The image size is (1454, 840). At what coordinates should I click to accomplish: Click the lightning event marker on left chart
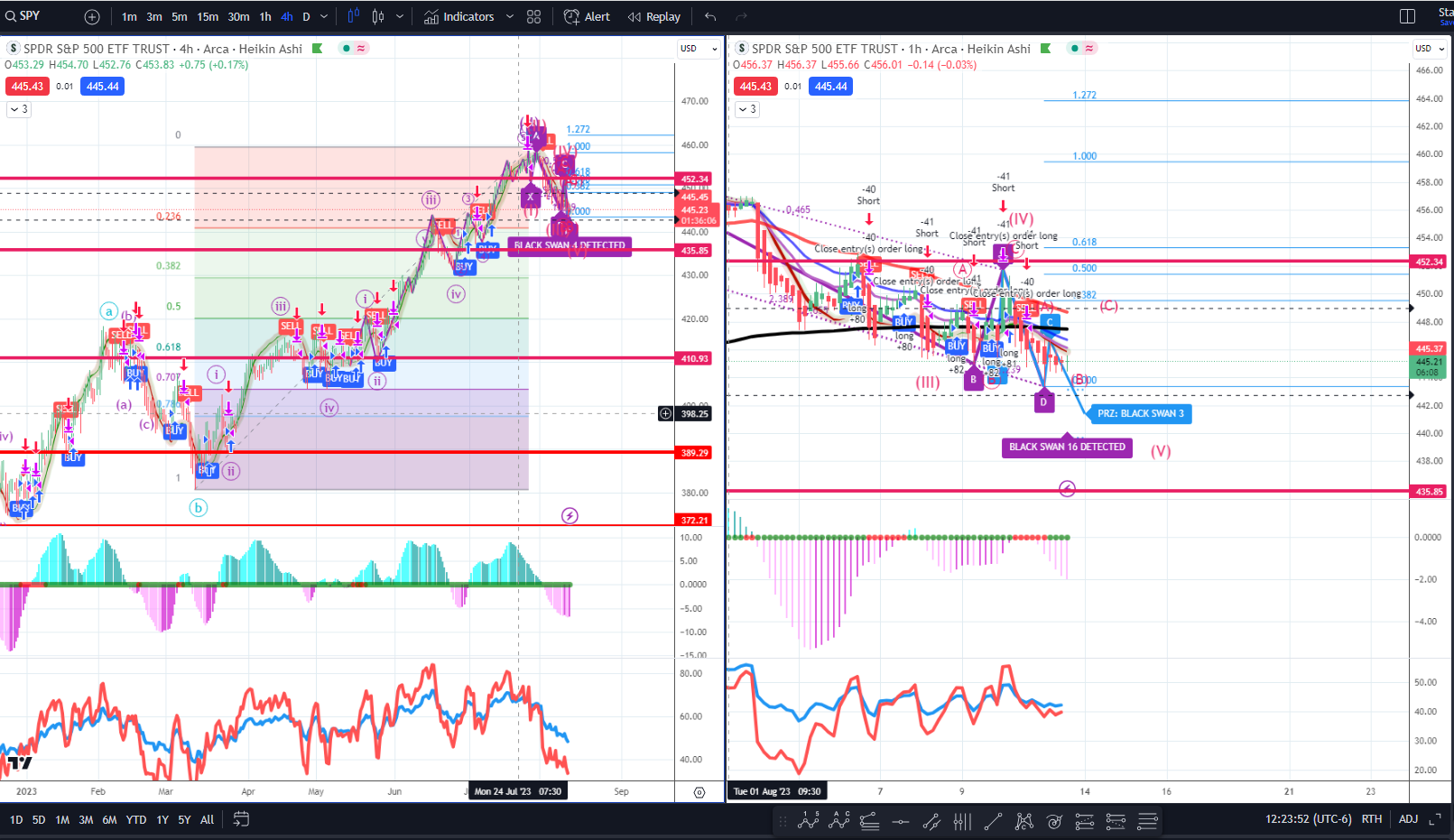(x=570, y=516)
